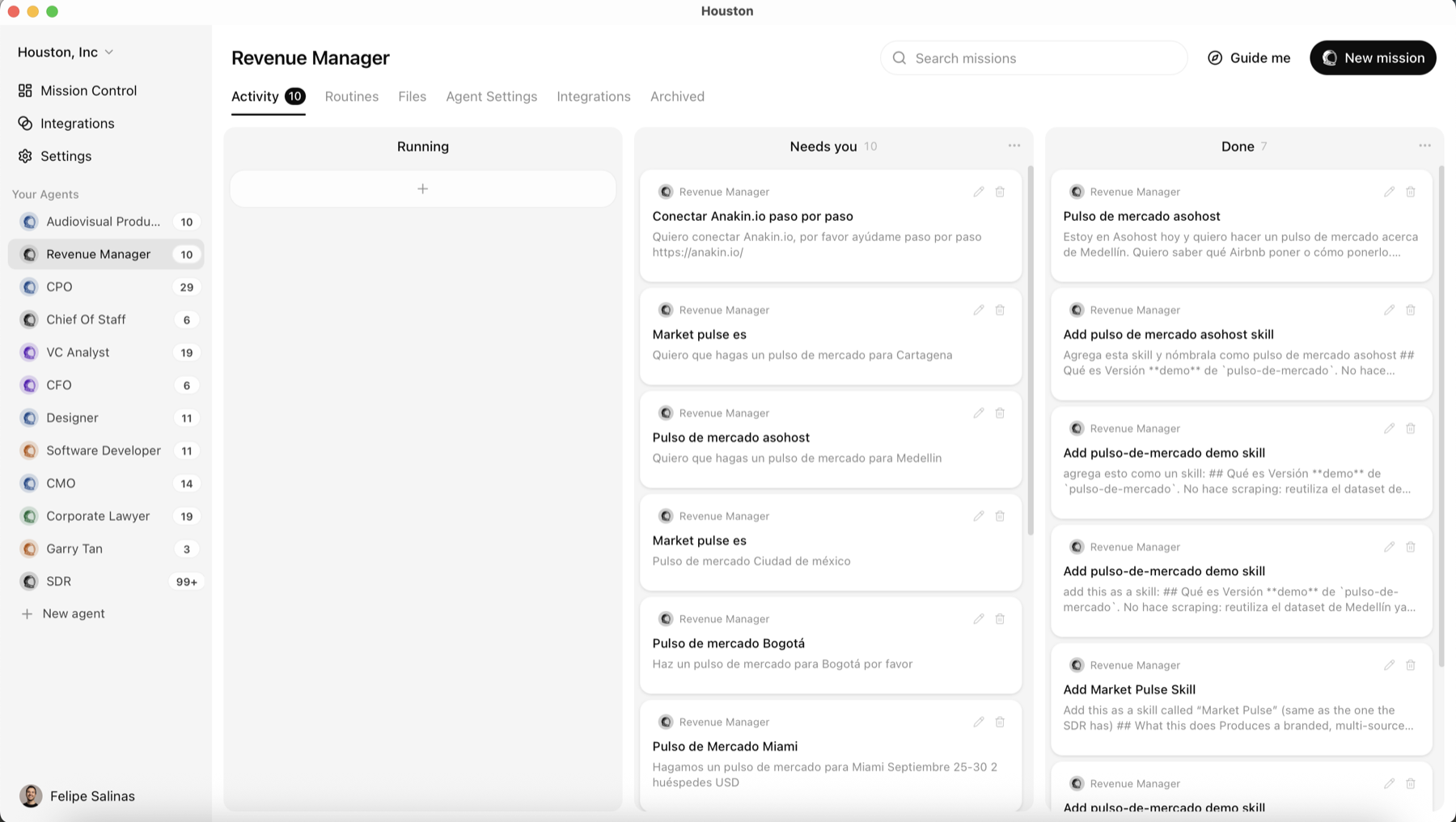
Task: Edit the Add Market Pulse Skill card
Action: coord(1389,665)
